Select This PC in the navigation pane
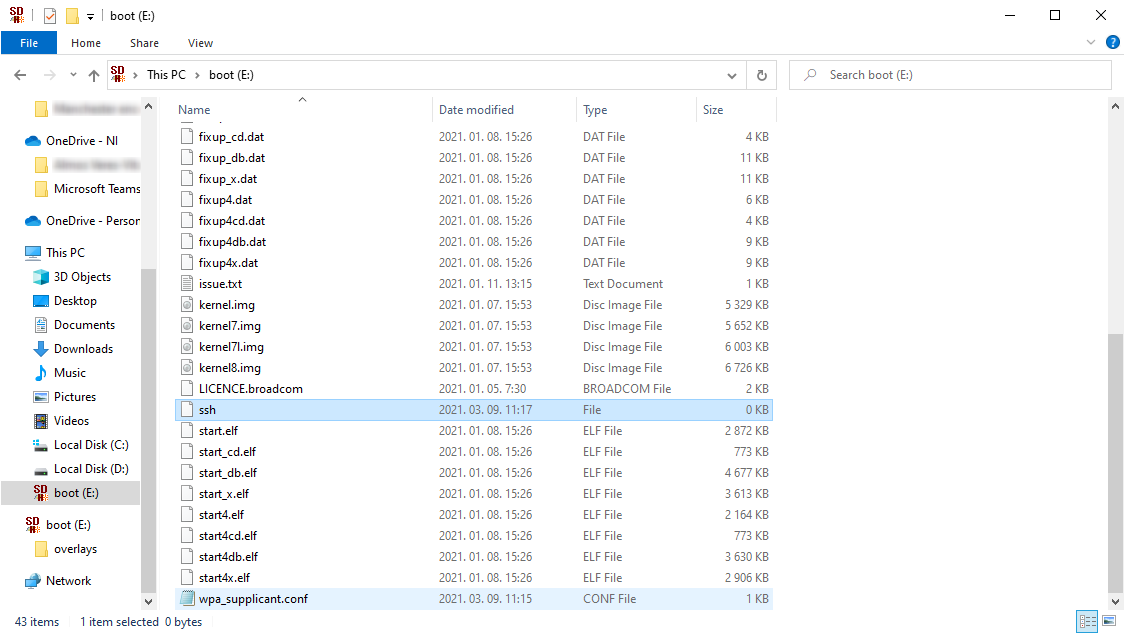The width and height of the screenshot is (1125, 634). (65, 252)
